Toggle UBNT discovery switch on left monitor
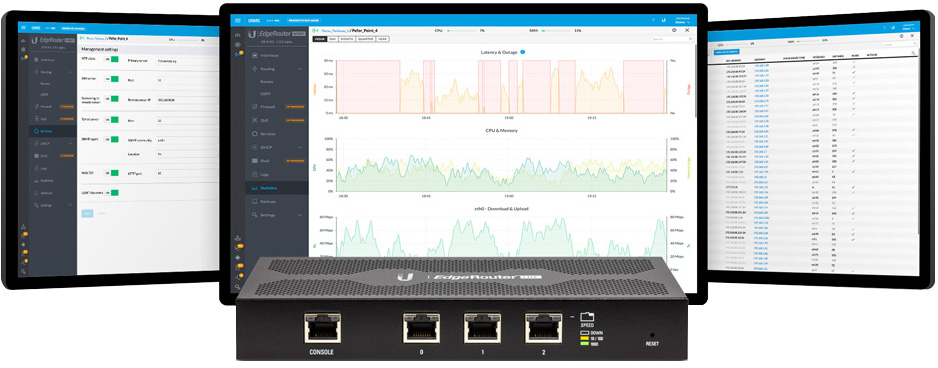The height and width of the screenshot is (368, 938). (x=111, y=193)
